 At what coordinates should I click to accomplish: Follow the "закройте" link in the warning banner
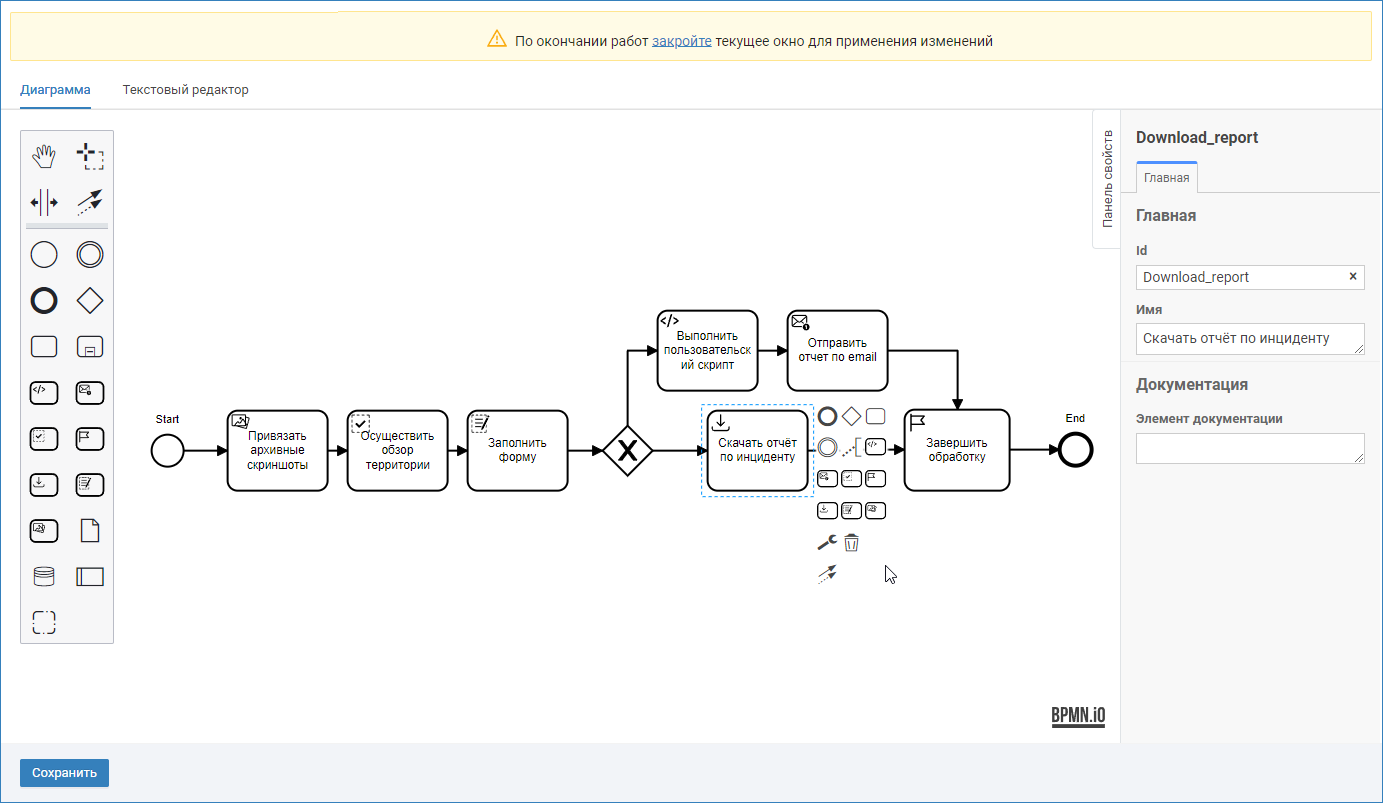click(681, 41)
